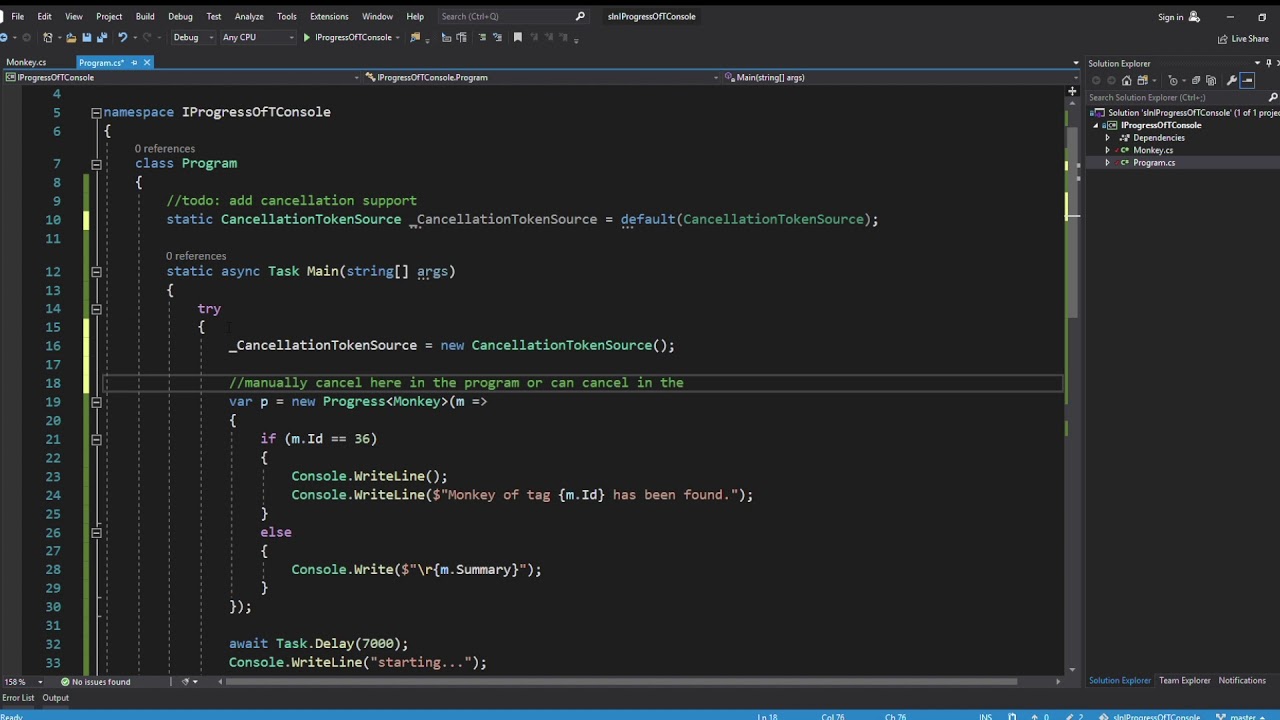Viewport: 1280px width, 720px height.
Task: Click Show All Files icon in Solution Explorer
Action: point(1211,81)
